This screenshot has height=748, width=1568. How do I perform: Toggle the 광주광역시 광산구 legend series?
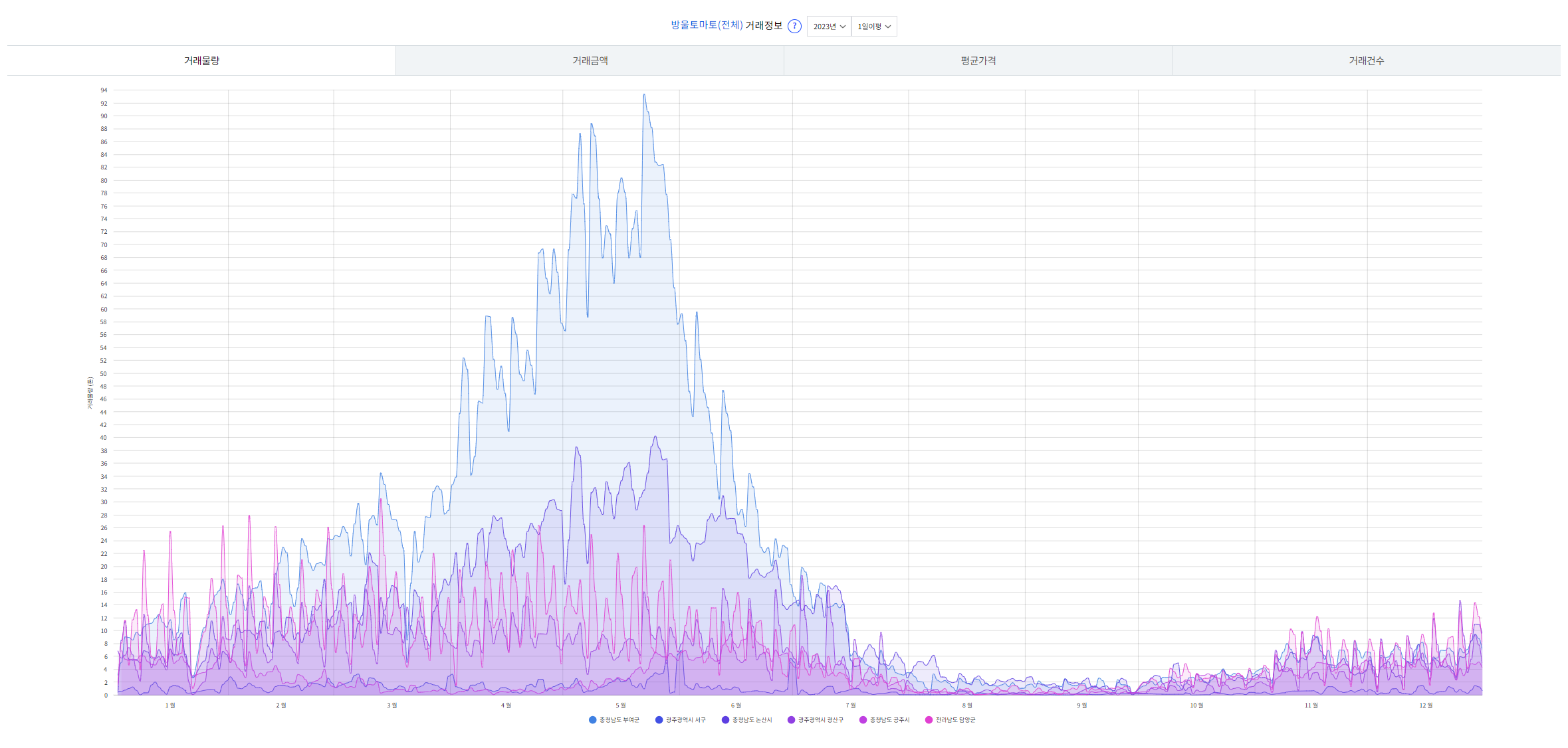tap(816, 720)
